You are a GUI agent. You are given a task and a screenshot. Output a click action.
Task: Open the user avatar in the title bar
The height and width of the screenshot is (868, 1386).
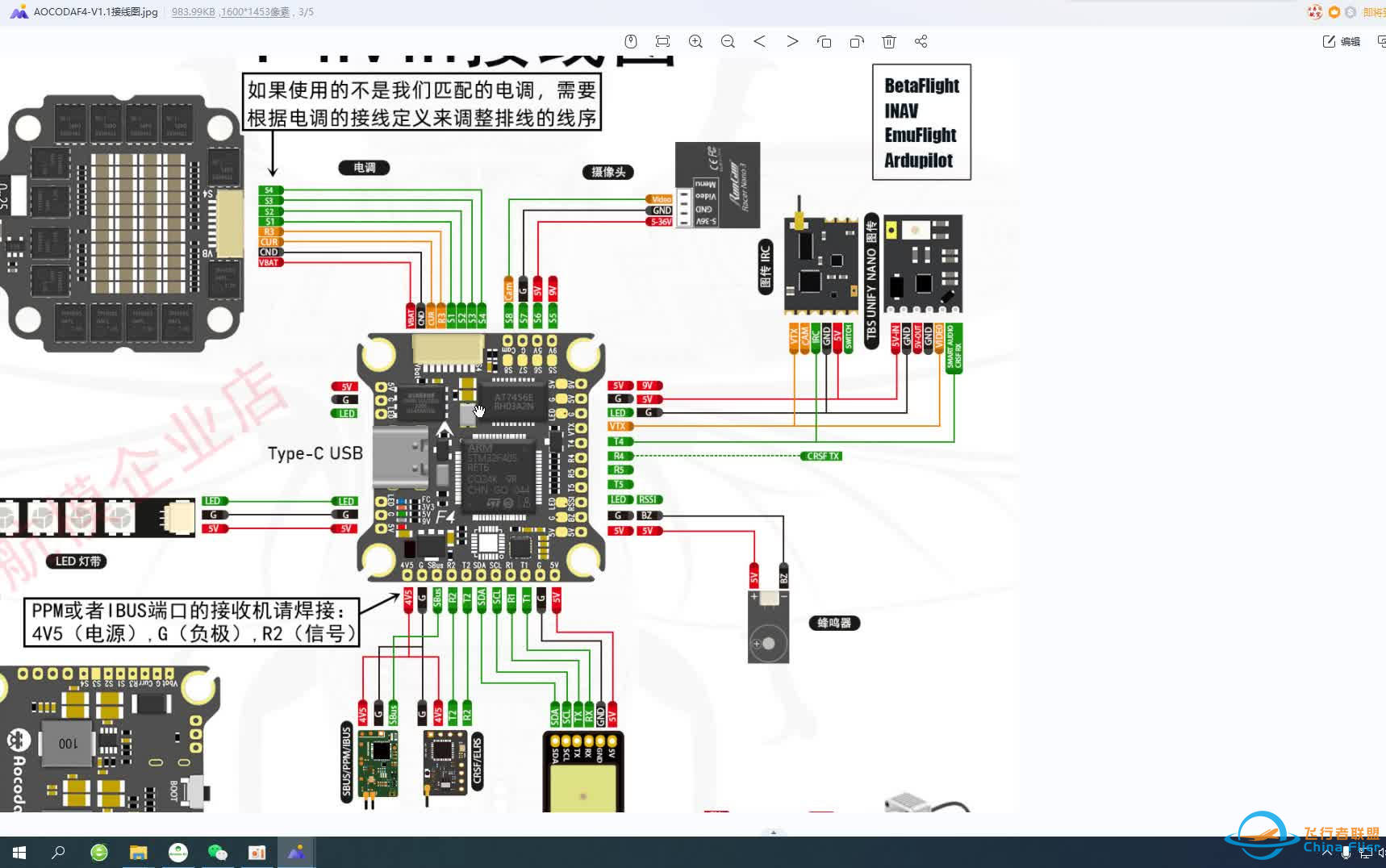point(1315,12)
